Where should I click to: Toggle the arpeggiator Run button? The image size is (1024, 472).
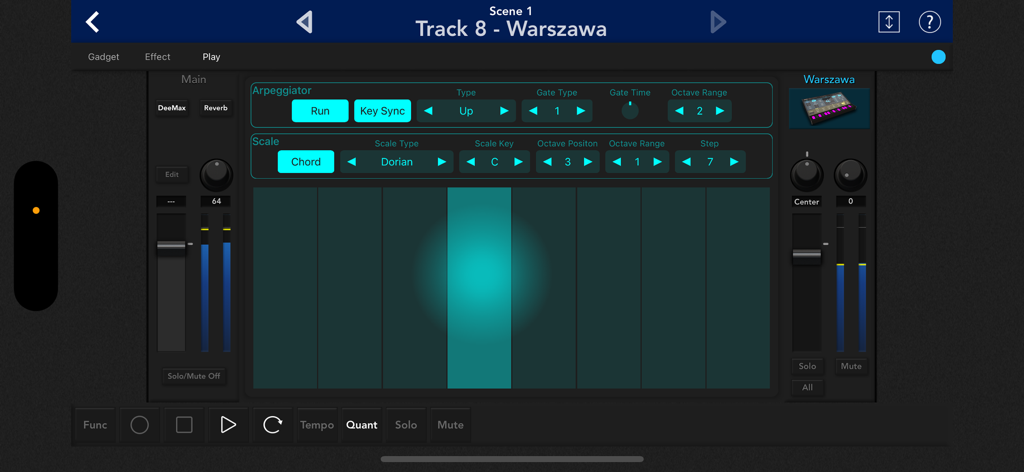pos(320,111)
